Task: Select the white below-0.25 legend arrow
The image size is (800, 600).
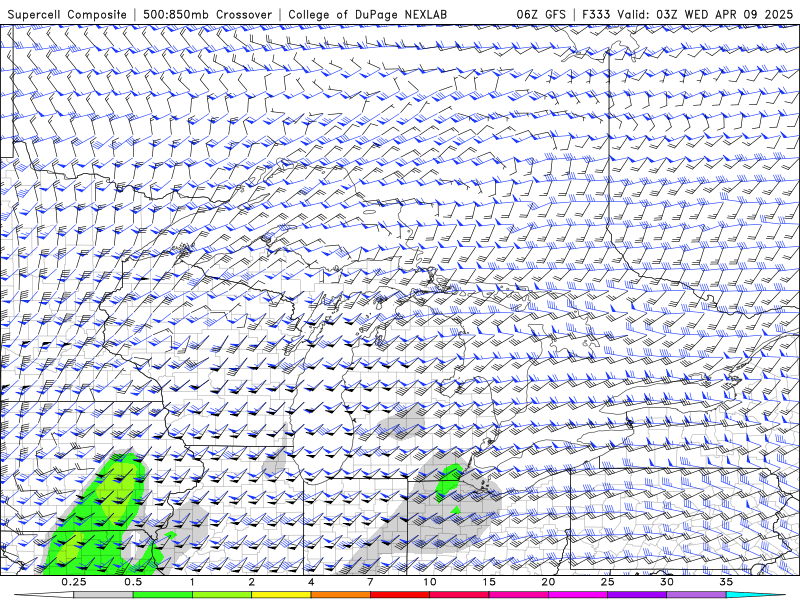Action: [x=43, y=595]
